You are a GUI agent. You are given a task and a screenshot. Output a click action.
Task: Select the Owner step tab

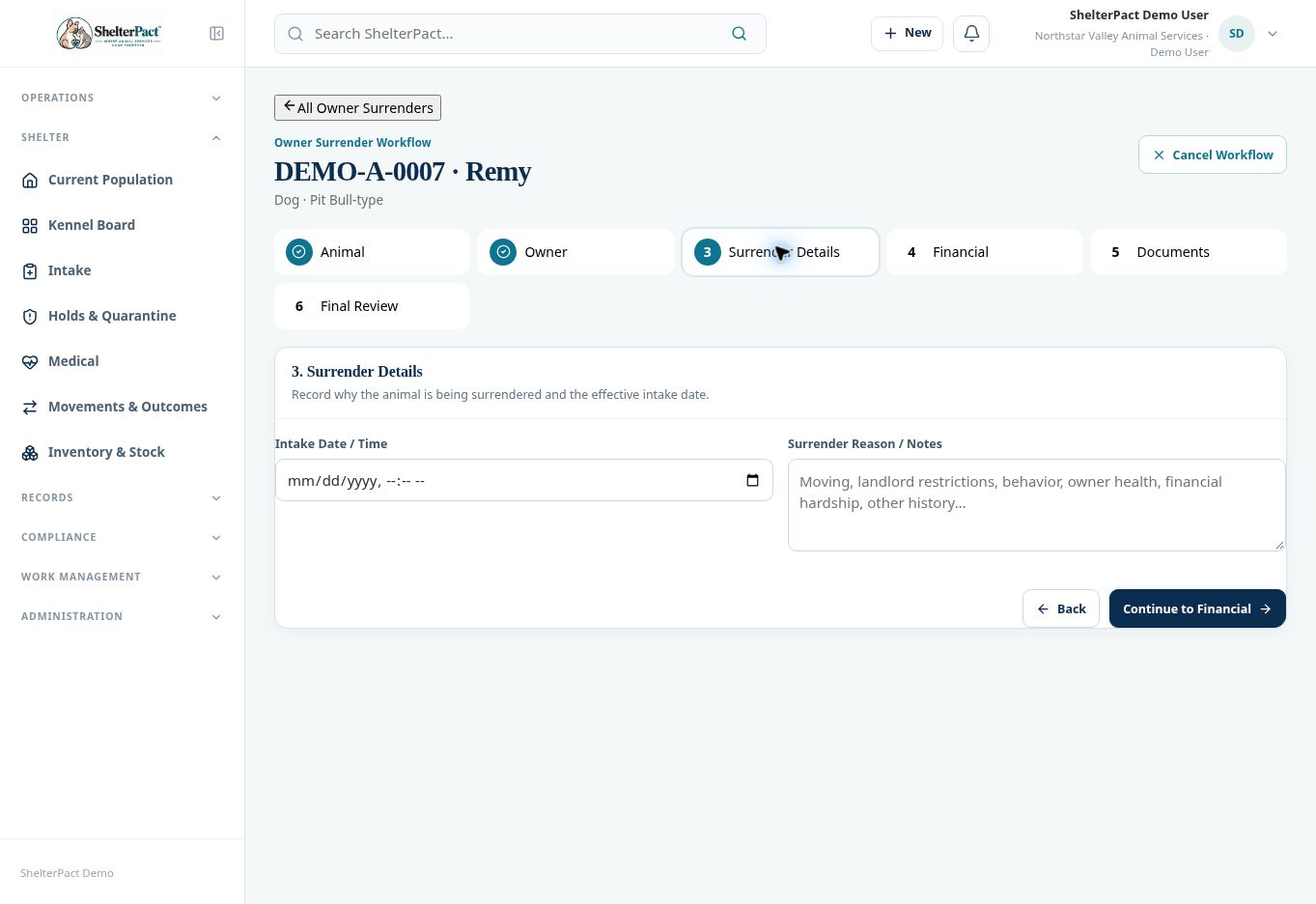click(x=576, y=252)
